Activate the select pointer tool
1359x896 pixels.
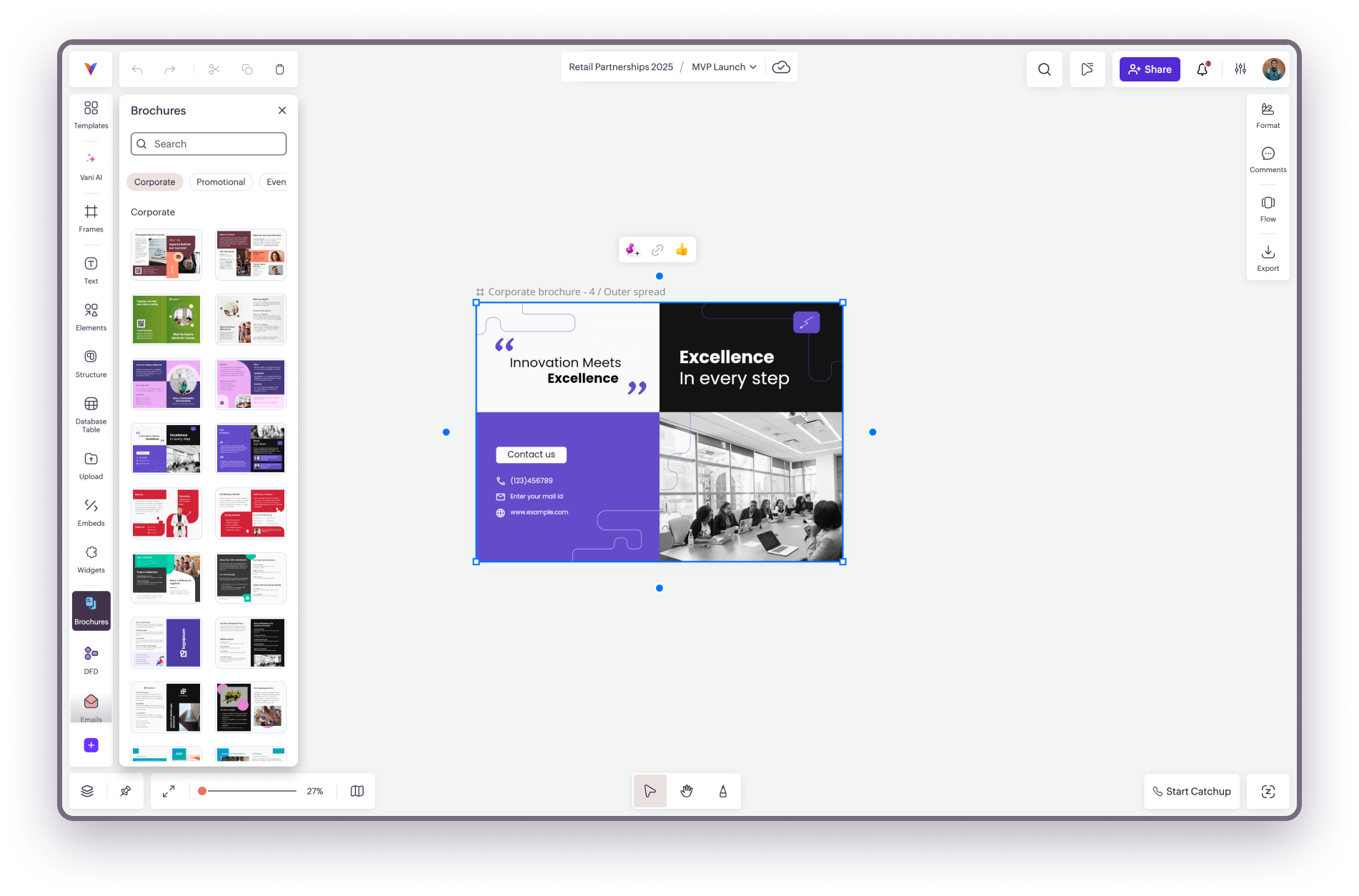[649, 791]
